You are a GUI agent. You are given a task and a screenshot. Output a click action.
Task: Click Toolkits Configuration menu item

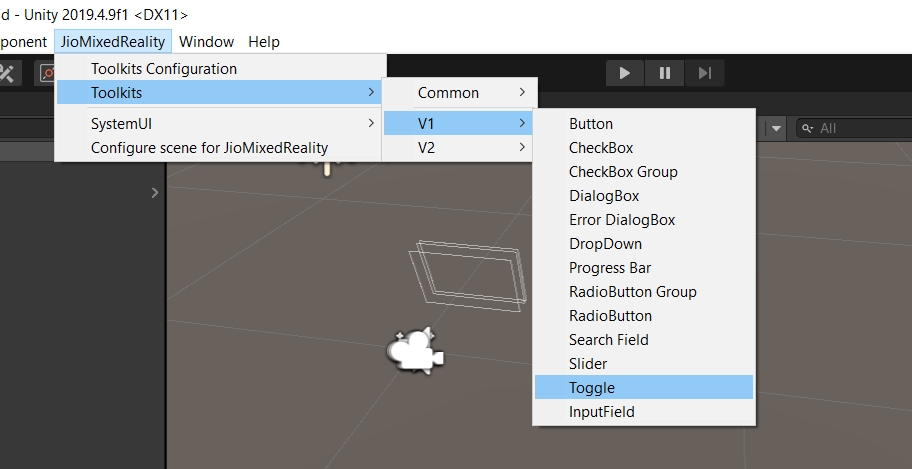pyautogui.click(x=164, y=69)
